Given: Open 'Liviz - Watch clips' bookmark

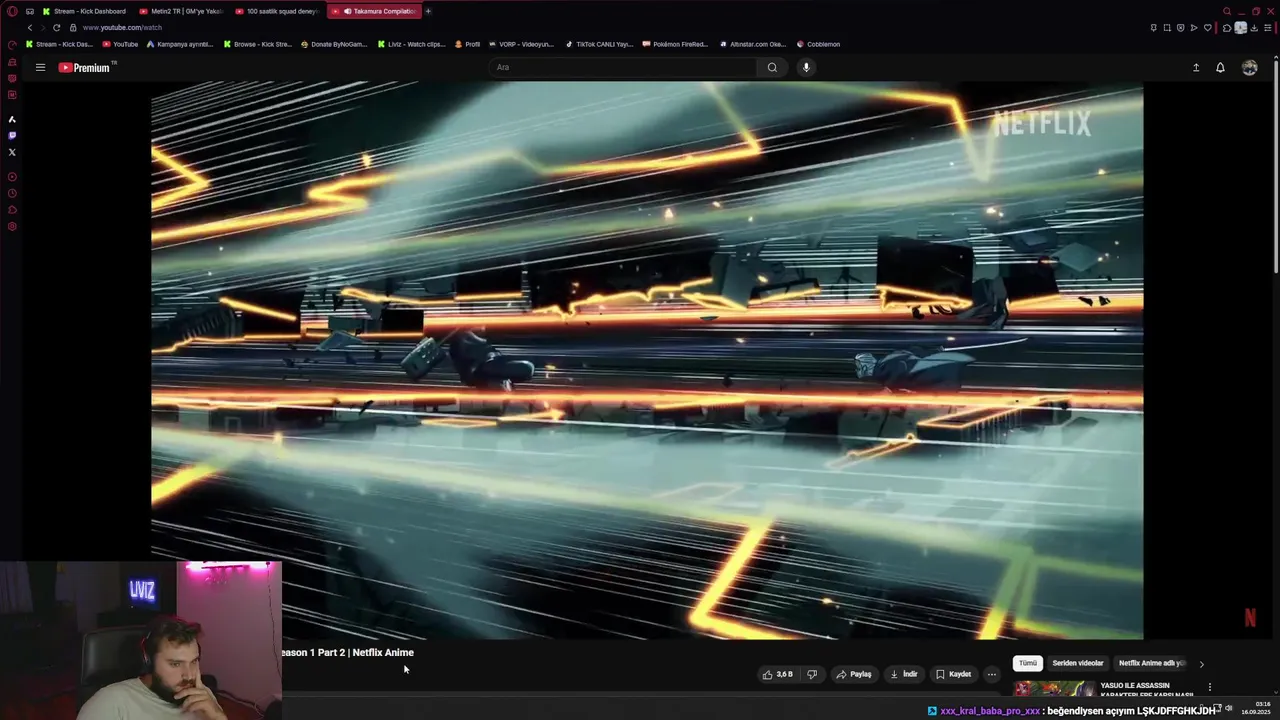Looking at the screenshot, I should pyautogui.click(x=411, y=44).
